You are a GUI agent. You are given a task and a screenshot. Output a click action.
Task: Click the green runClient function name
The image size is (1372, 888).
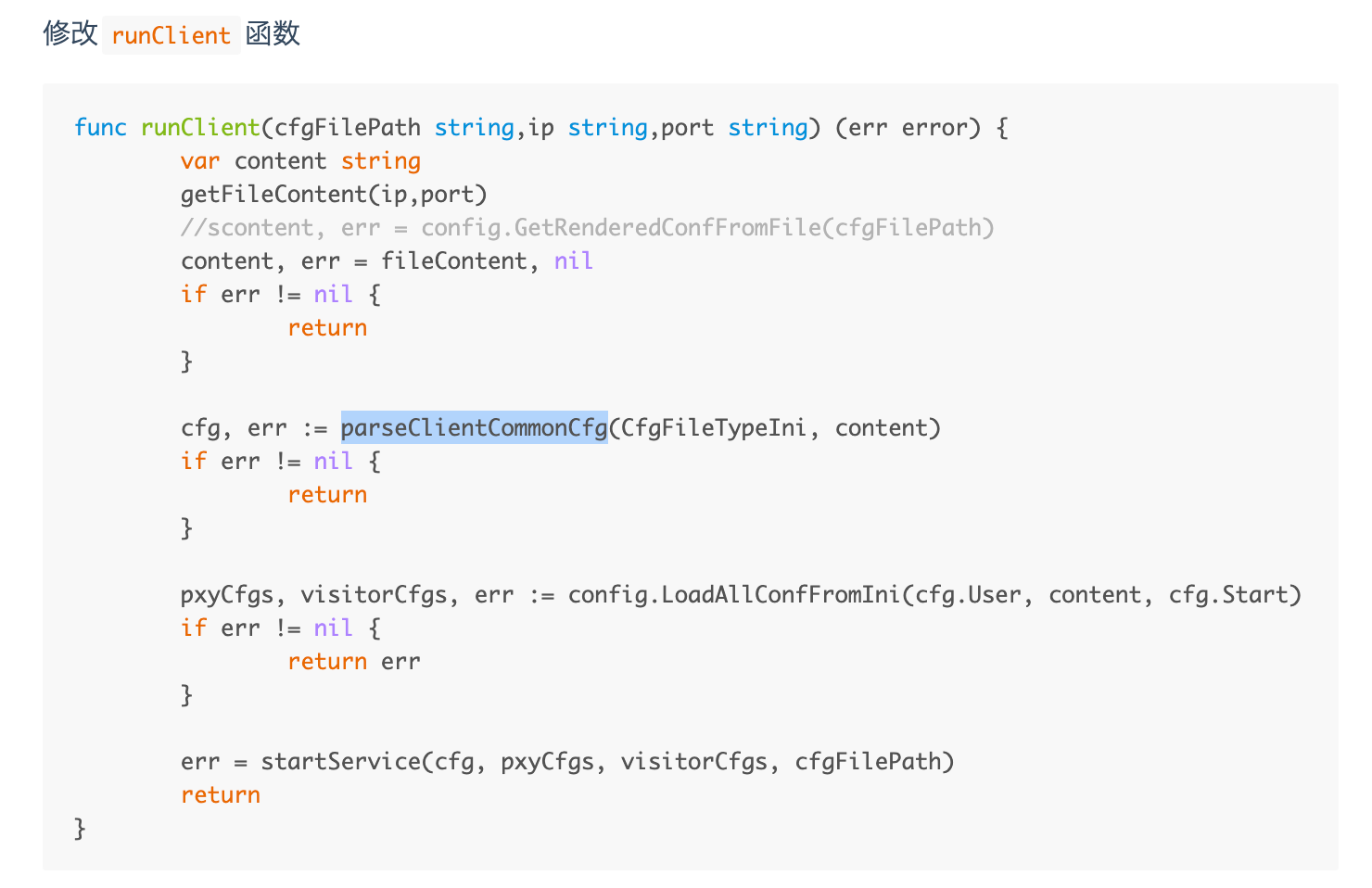[x=200, y=127]
